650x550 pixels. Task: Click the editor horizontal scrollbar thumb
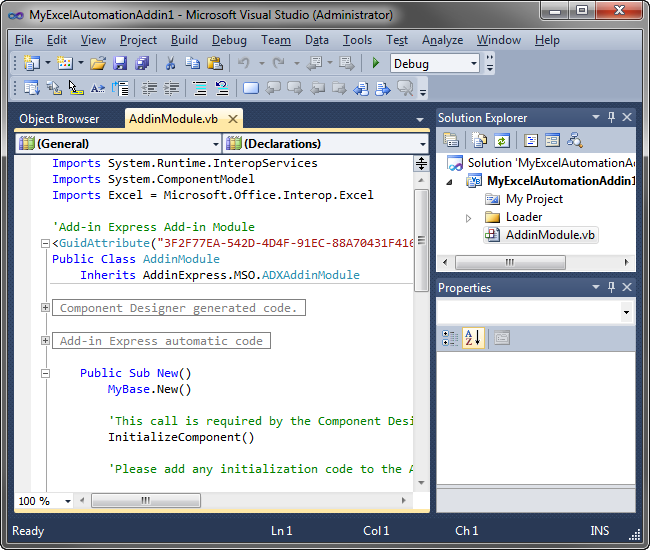pos(146,500)
